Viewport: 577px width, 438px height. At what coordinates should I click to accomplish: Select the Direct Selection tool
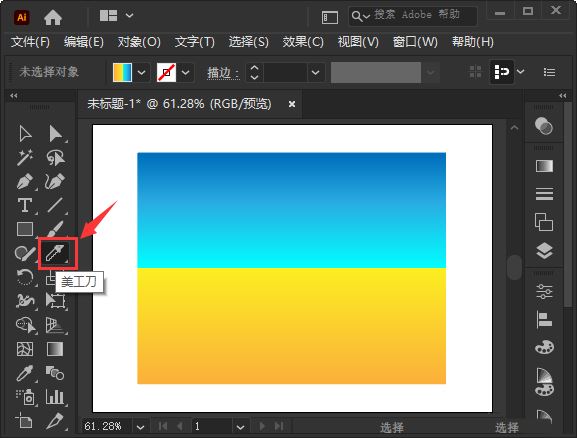click(55, 134)
